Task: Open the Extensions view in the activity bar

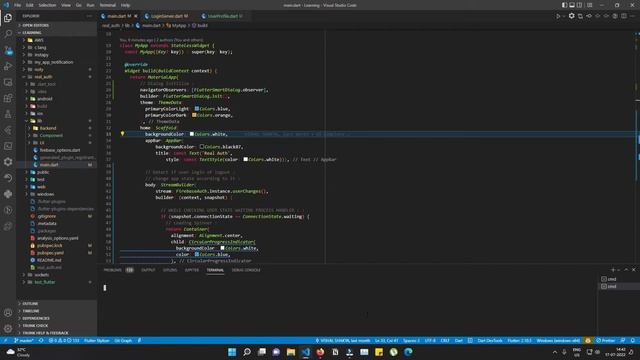Action: pos(8,98)
